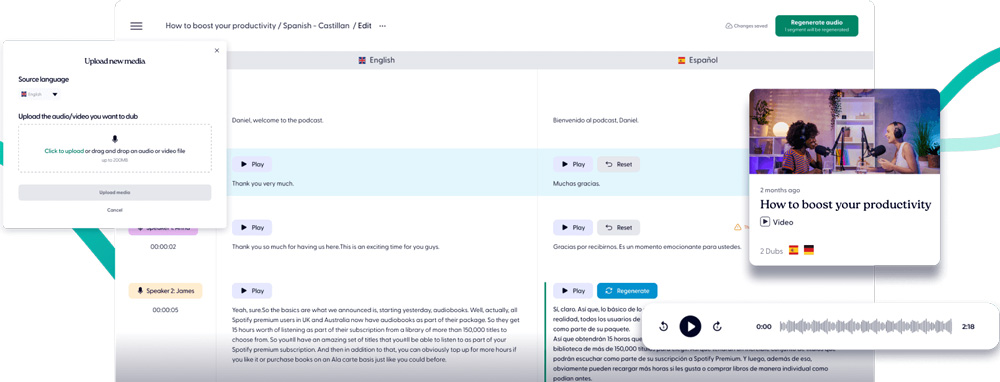Open the three-dot options next to Edit
Screen dimensions: 1000x382
(382, 26)
